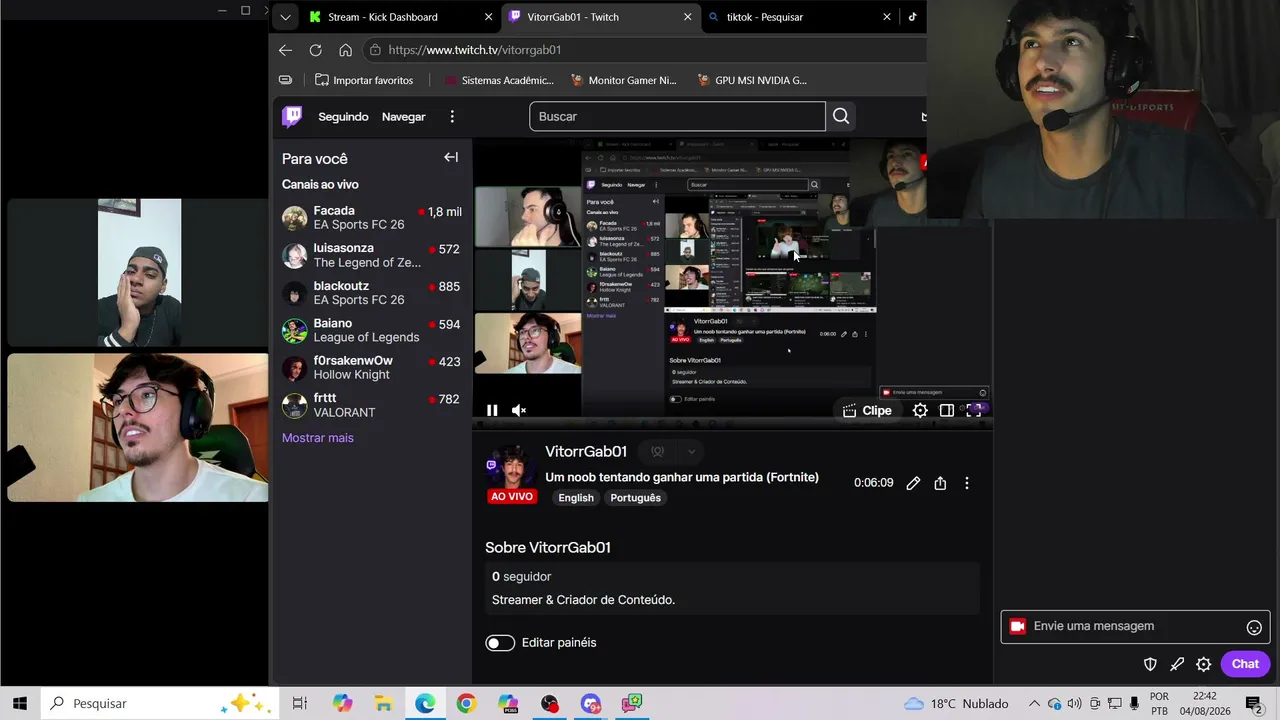
Task: Open chat settings gear
Action: tap(1203, 664)
